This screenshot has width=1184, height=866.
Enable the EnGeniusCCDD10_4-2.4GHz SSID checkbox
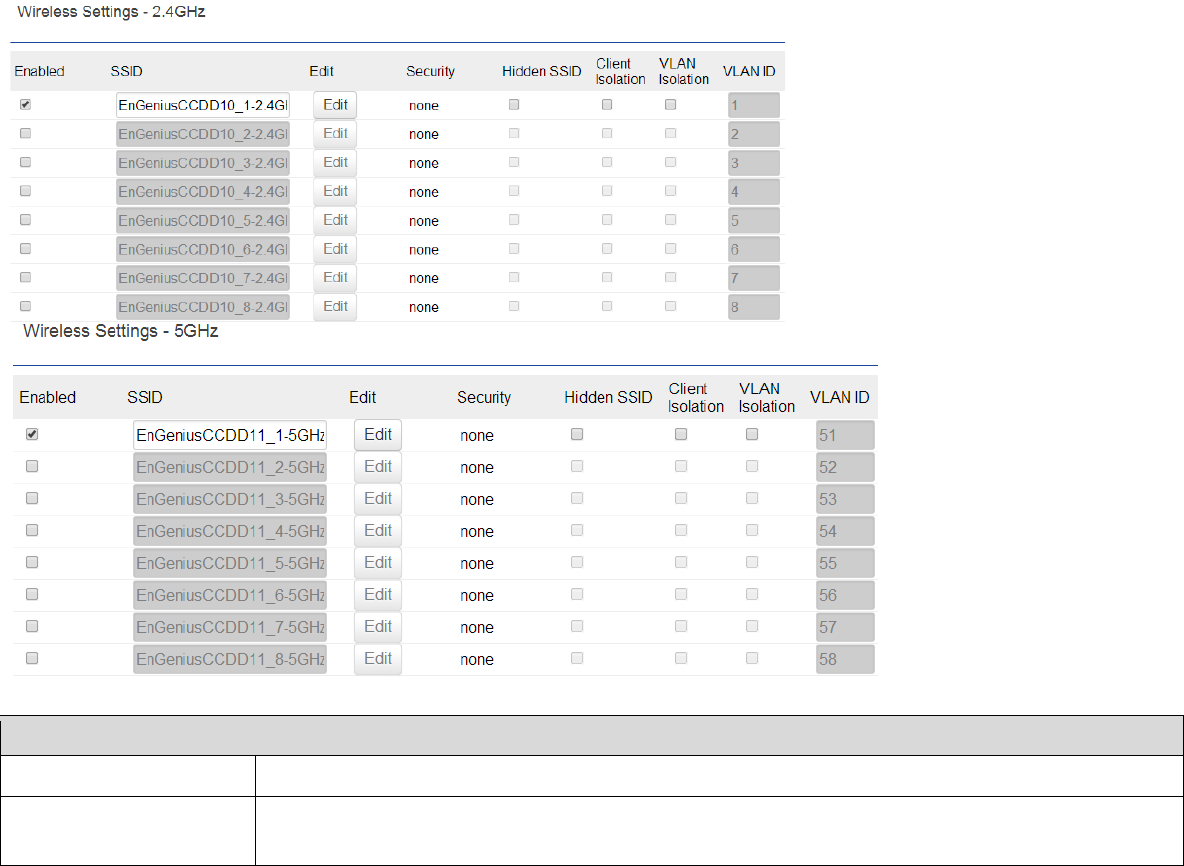click(x=26, y=191)
